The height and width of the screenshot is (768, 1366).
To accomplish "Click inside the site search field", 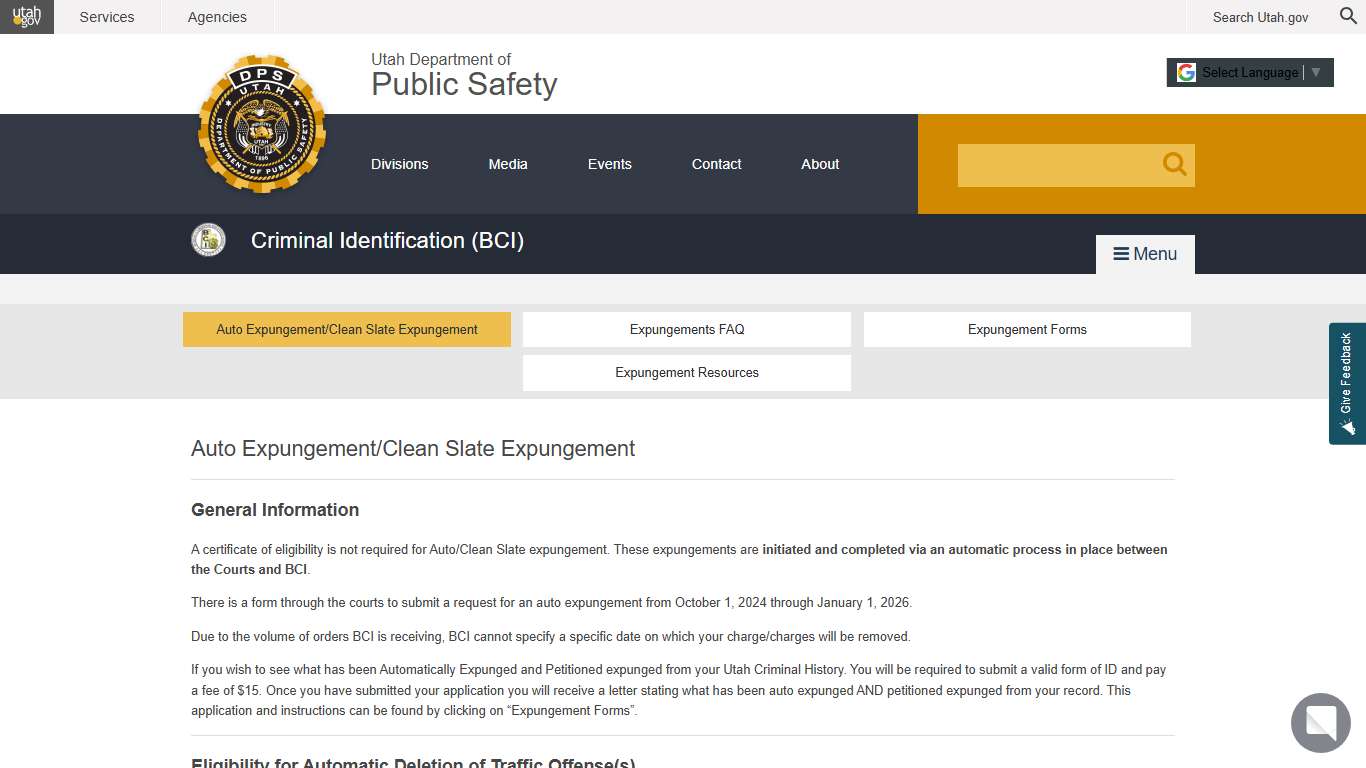I will [1060, 164].
